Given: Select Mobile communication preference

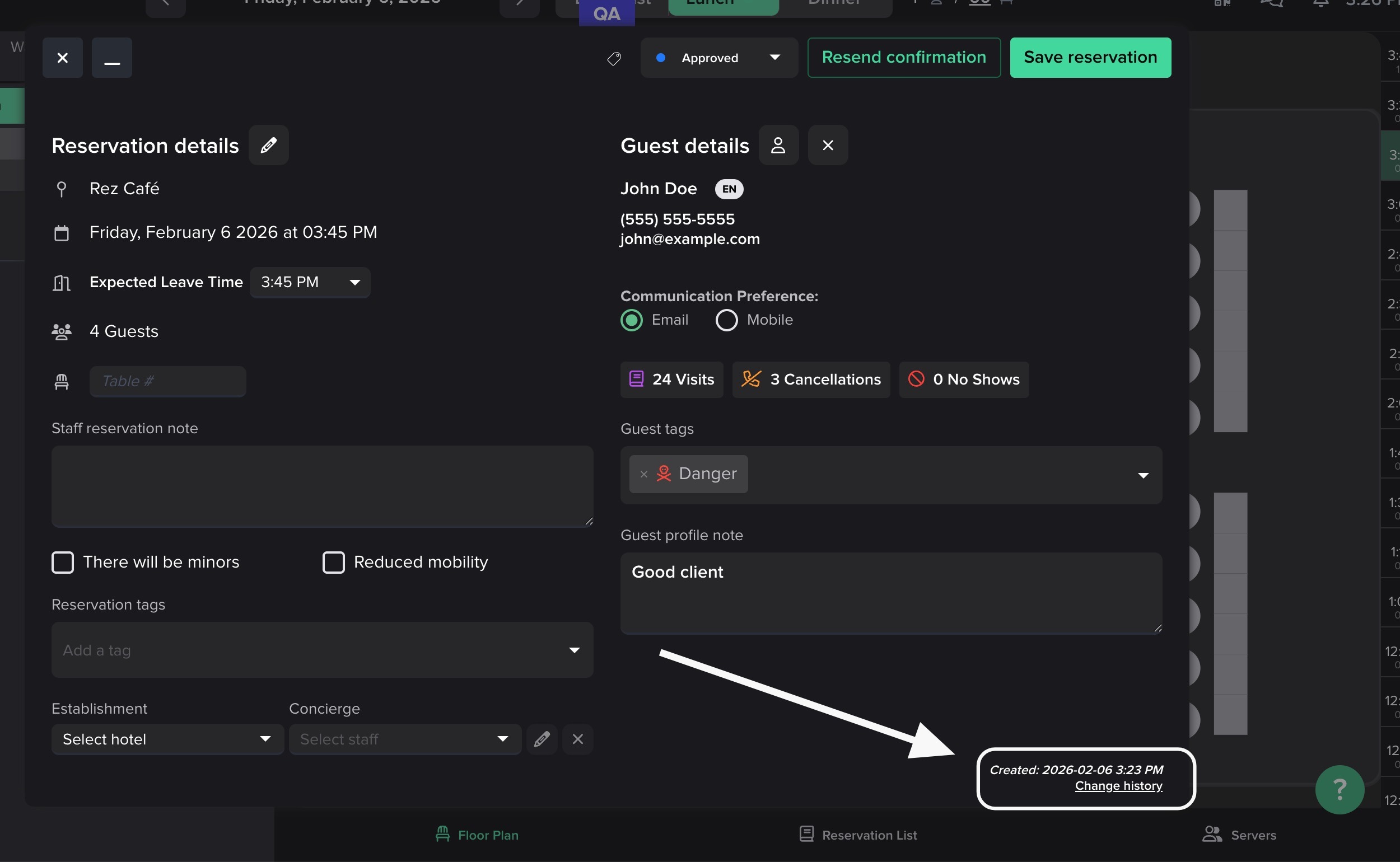Looking at the screenshot, I should [x=726, y=320].
